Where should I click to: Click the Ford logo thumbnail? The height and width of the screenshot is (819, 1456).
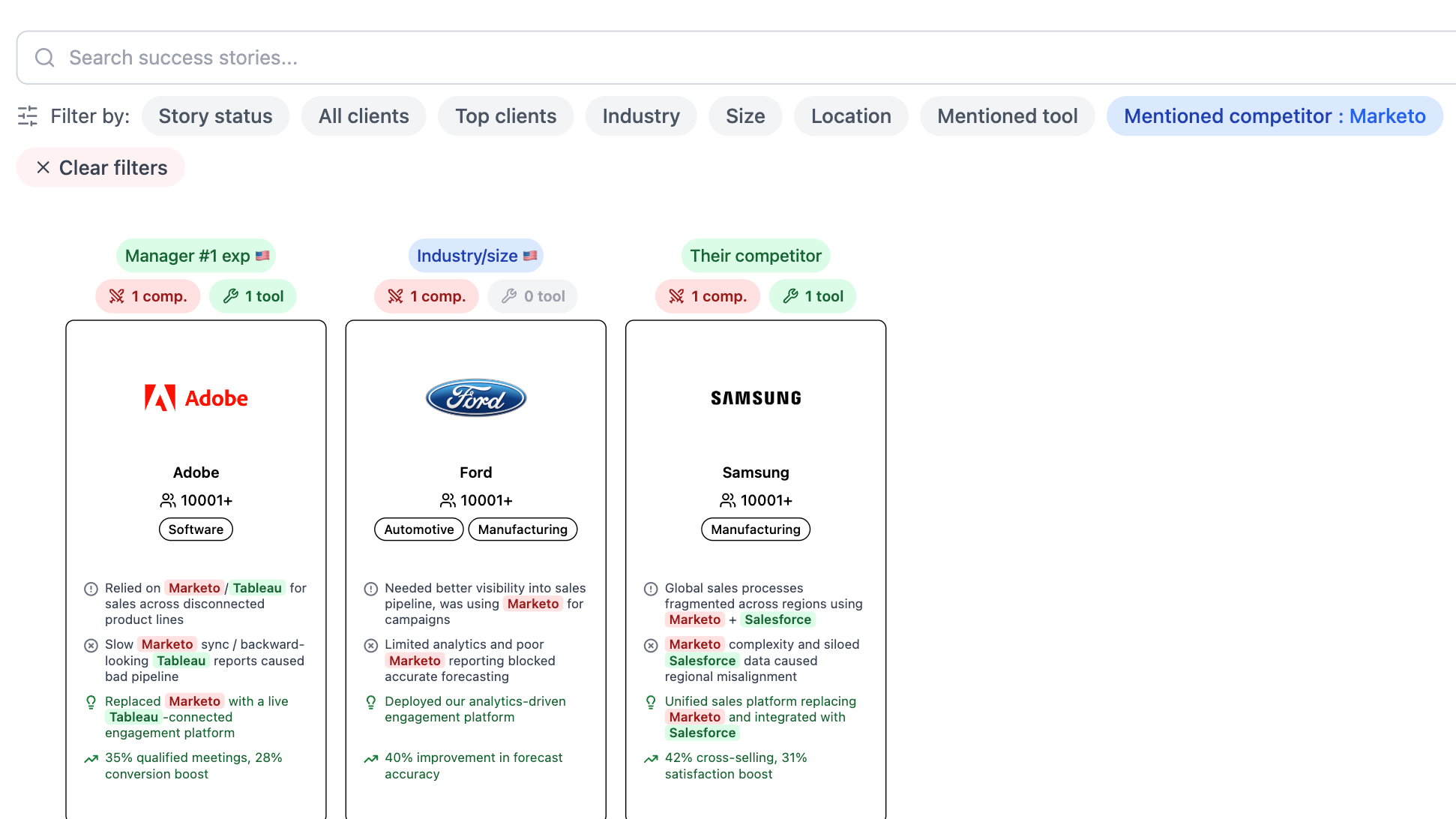476,397
